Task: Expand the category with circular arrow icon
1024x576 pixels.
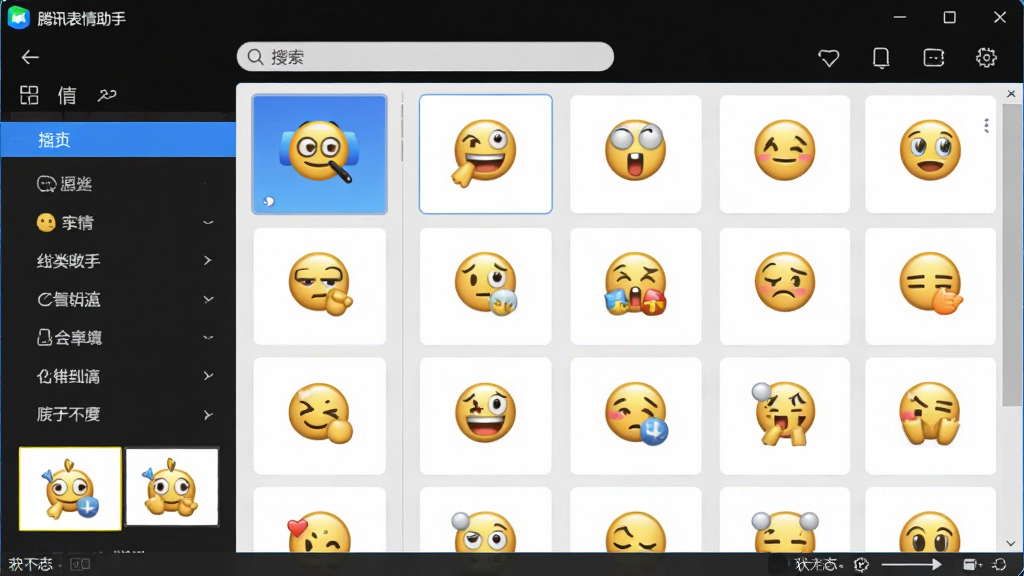Action: click(208, 299)
